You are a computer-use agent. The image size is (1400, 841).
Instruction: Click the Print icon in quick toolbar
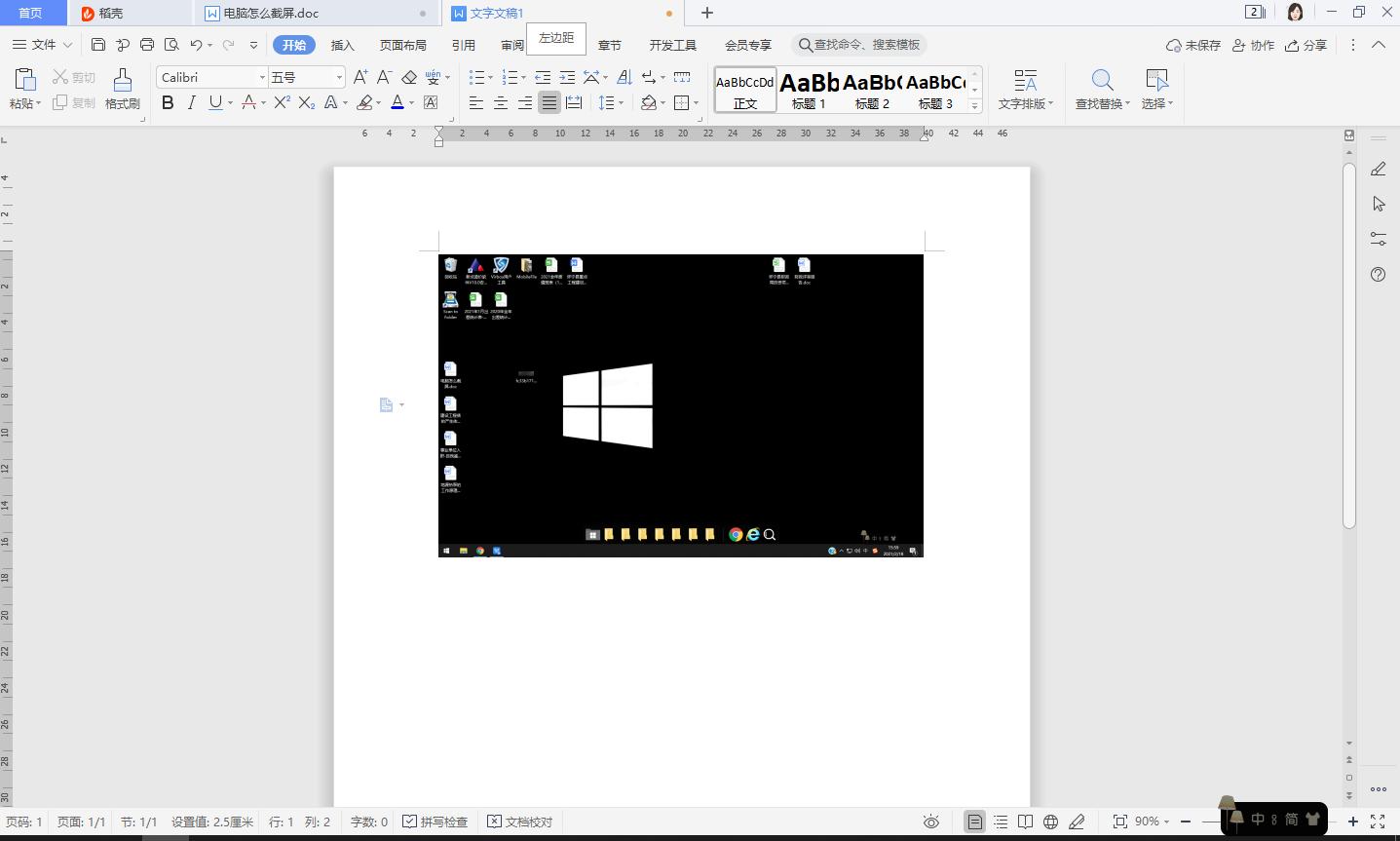point(147,45)
